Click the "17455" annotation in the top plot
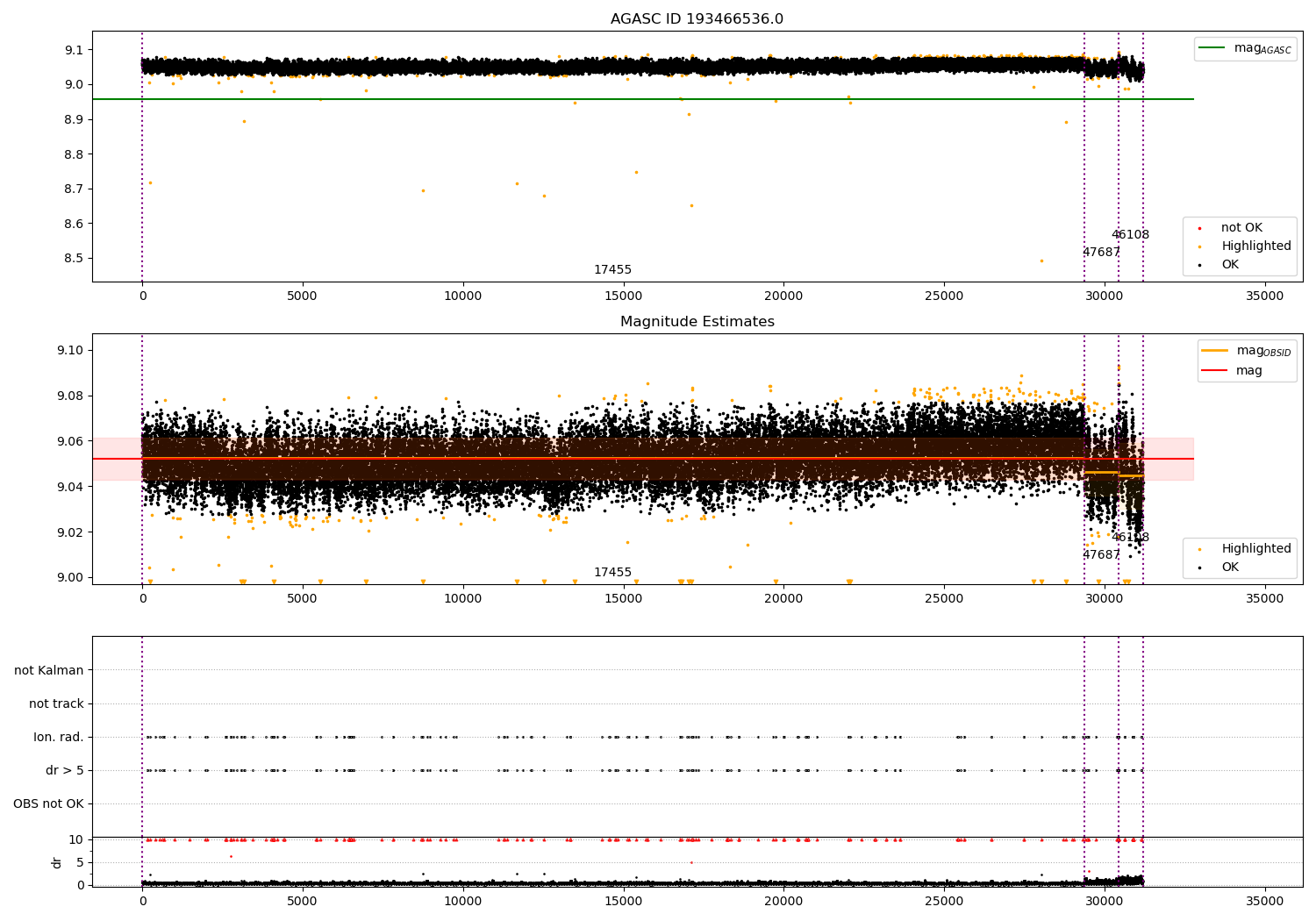Viewport: 1316px width, 921px height. (x=612, y=270)
